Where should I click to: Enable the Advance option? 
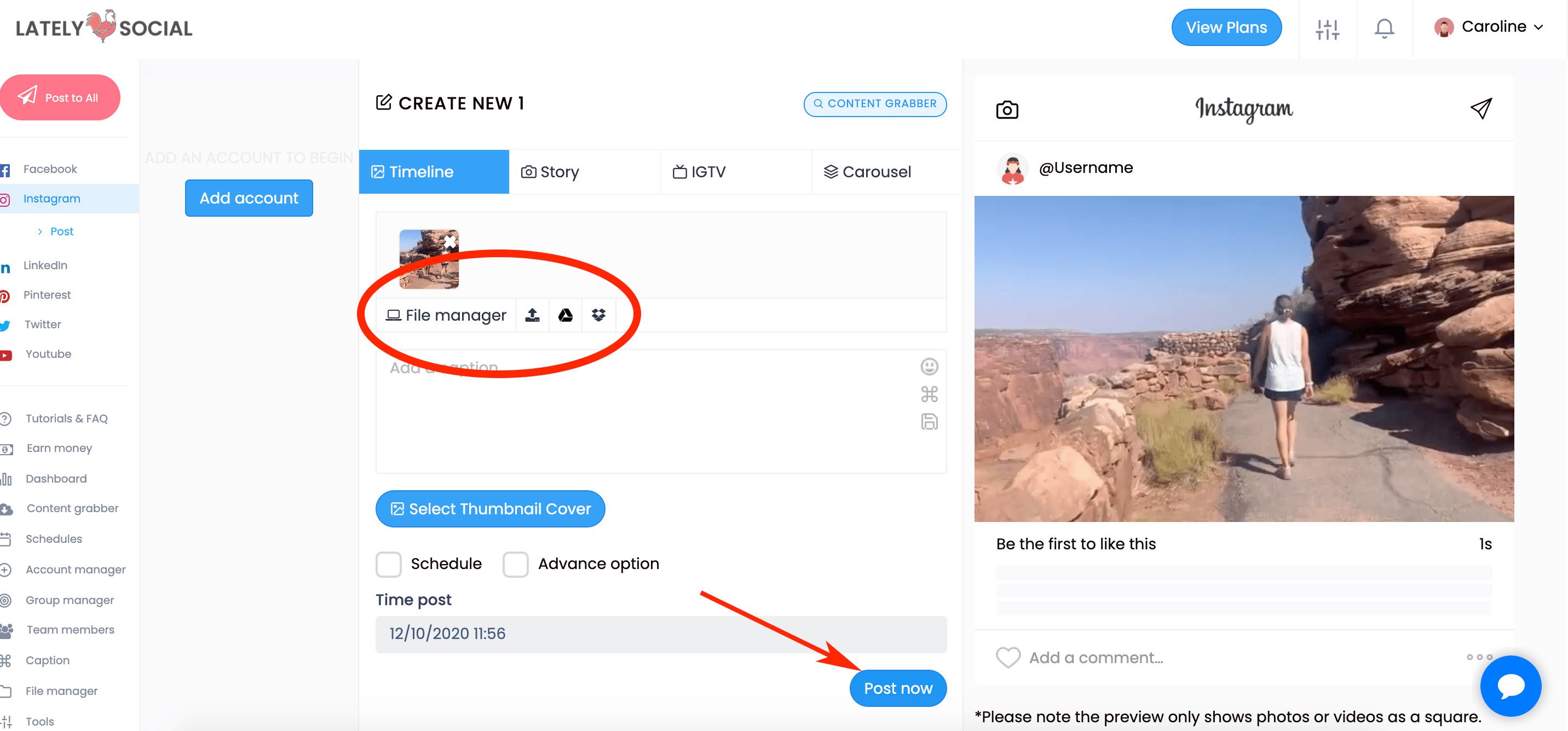(x=516, y=564)
